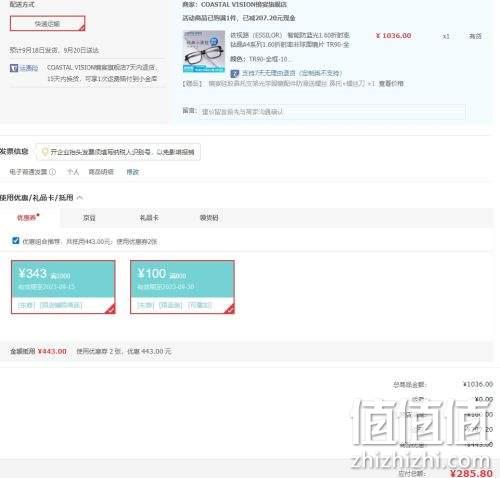Click the product title text link
Screen dimensions: 500x478
(290, 40)
